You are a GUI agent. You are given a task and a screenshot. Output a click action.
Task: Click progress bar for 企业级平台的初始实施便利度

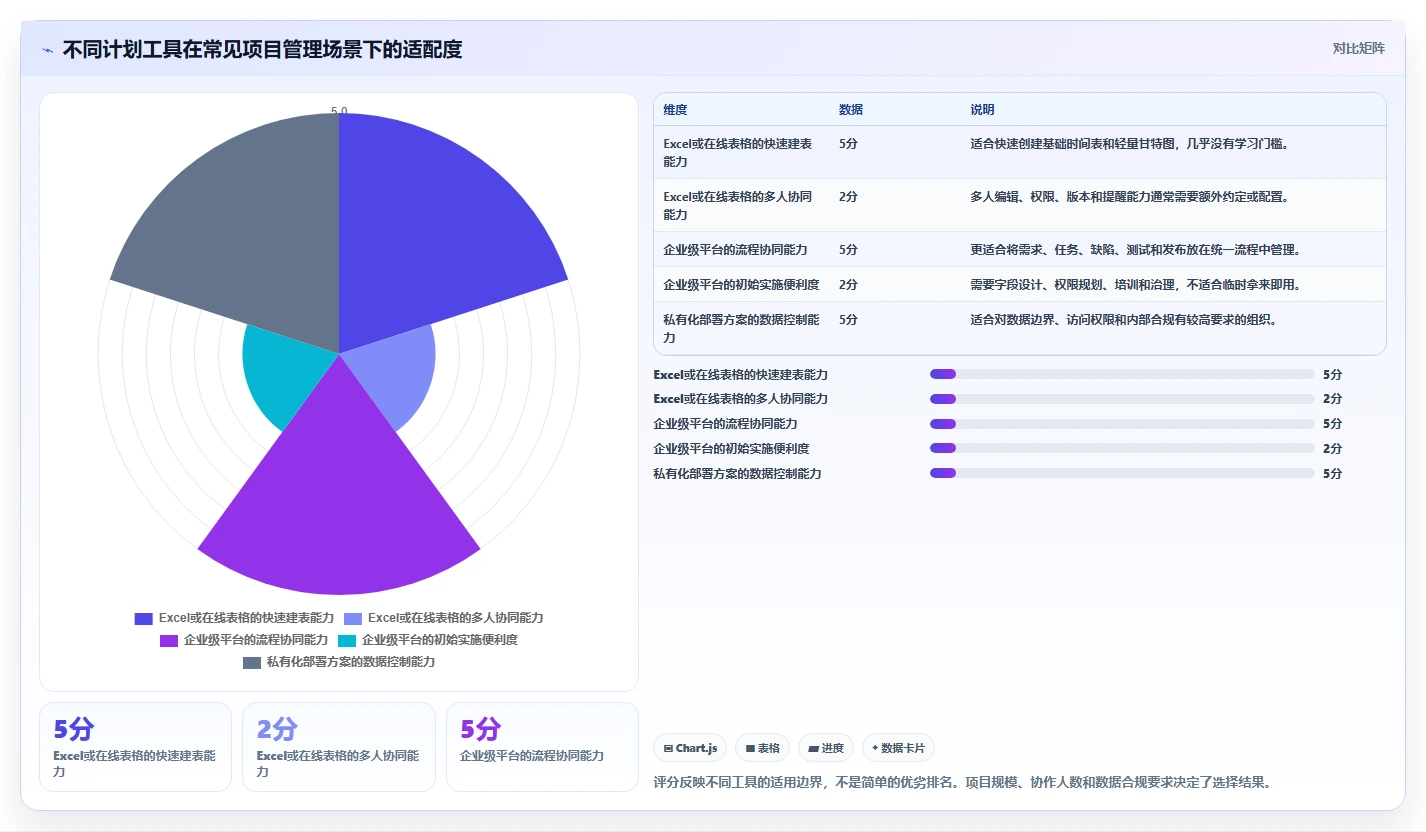click(x=1122, y=448)
